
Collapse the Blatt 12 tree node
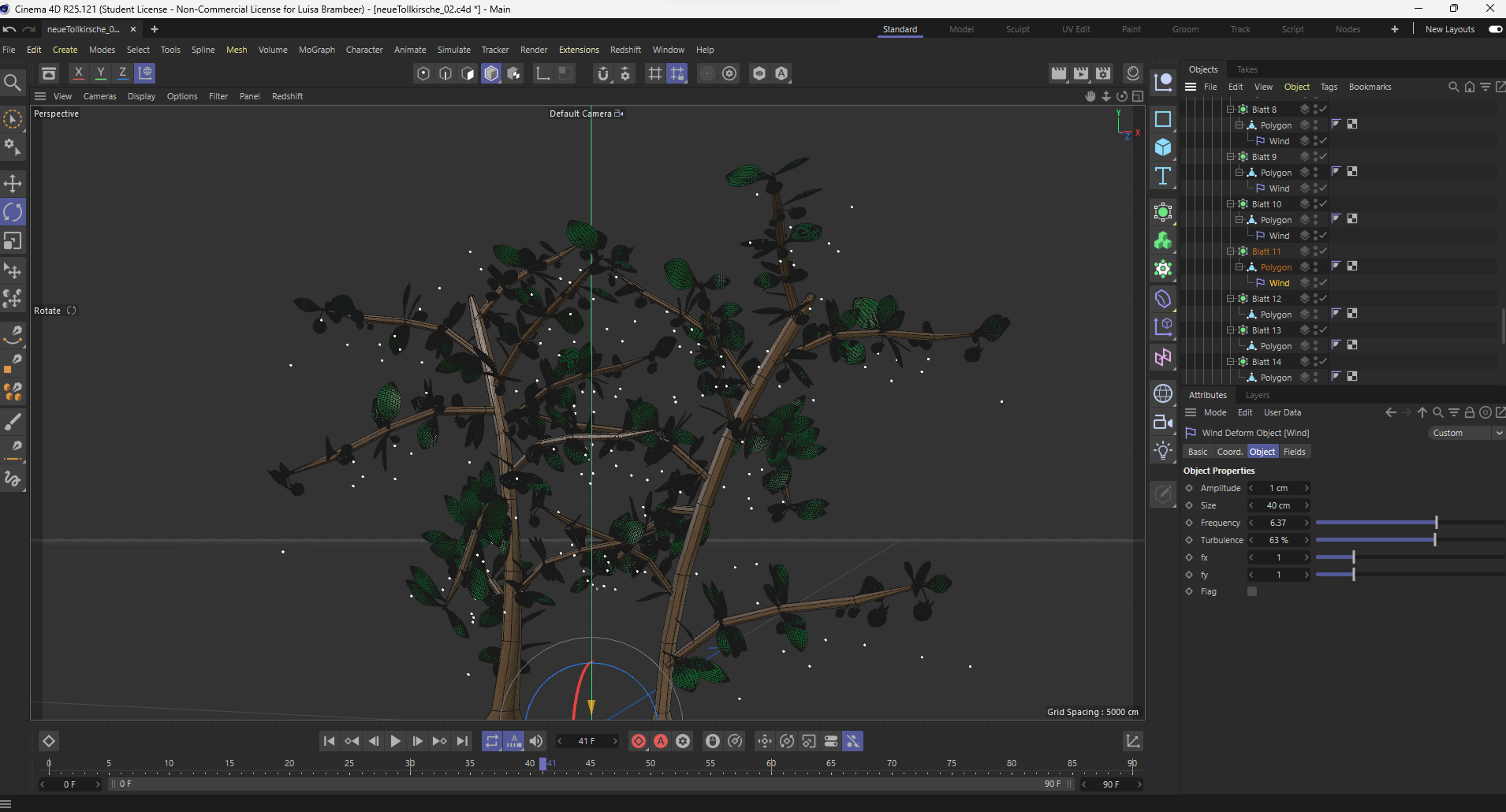pyautogui.click(x=1230, y=299)
